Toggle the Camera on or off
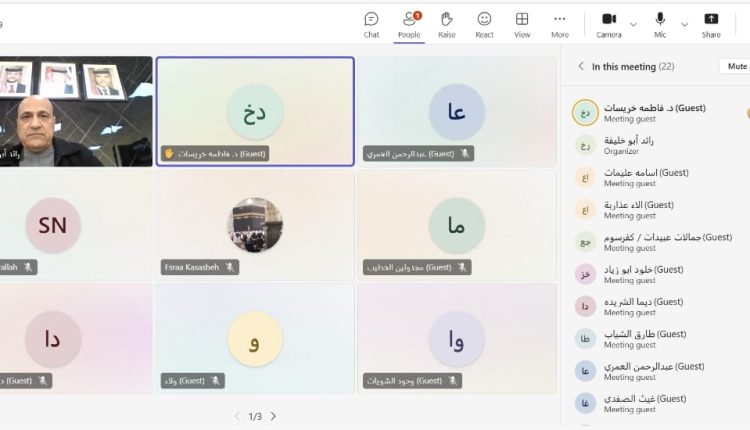 [x=609, y=24]
